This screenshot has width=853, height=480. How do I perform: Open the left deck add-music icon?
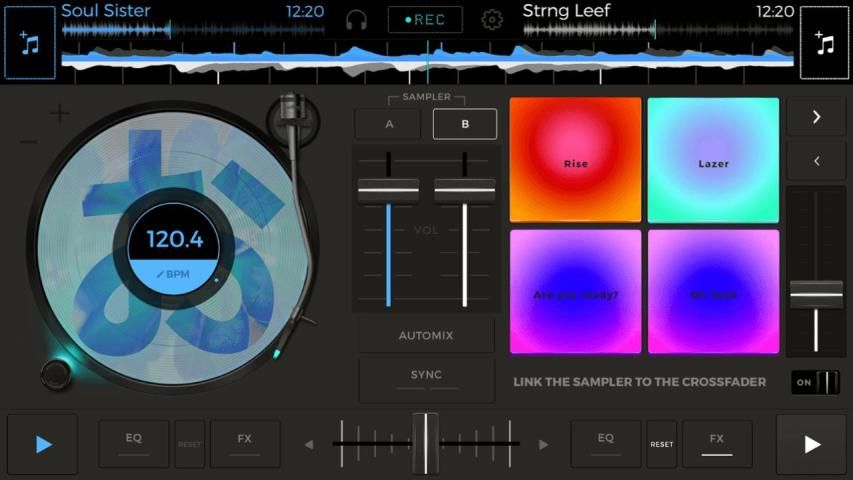click(x=30, y=43)
